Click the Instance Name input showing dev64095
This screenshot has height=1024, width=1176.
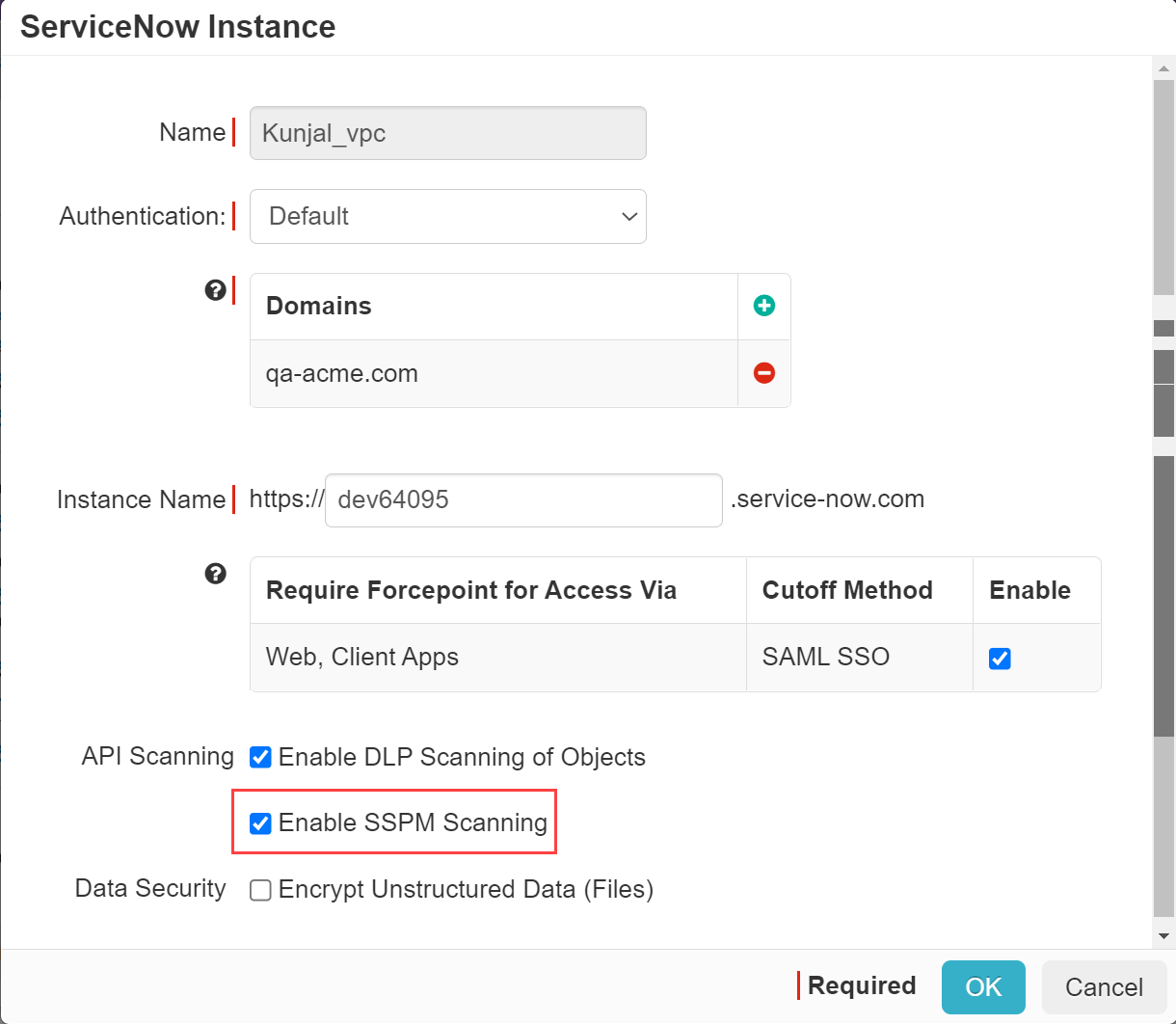point(523,499)
